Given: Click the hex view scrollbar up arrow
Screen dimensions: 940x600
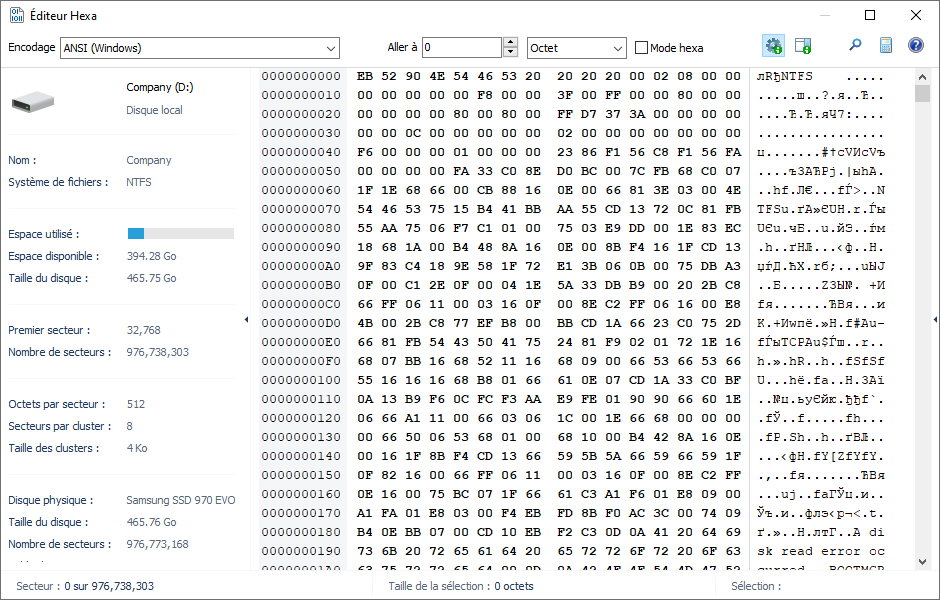Looking at the screenshot, I should pyautogui.click(x=922, y=76).
